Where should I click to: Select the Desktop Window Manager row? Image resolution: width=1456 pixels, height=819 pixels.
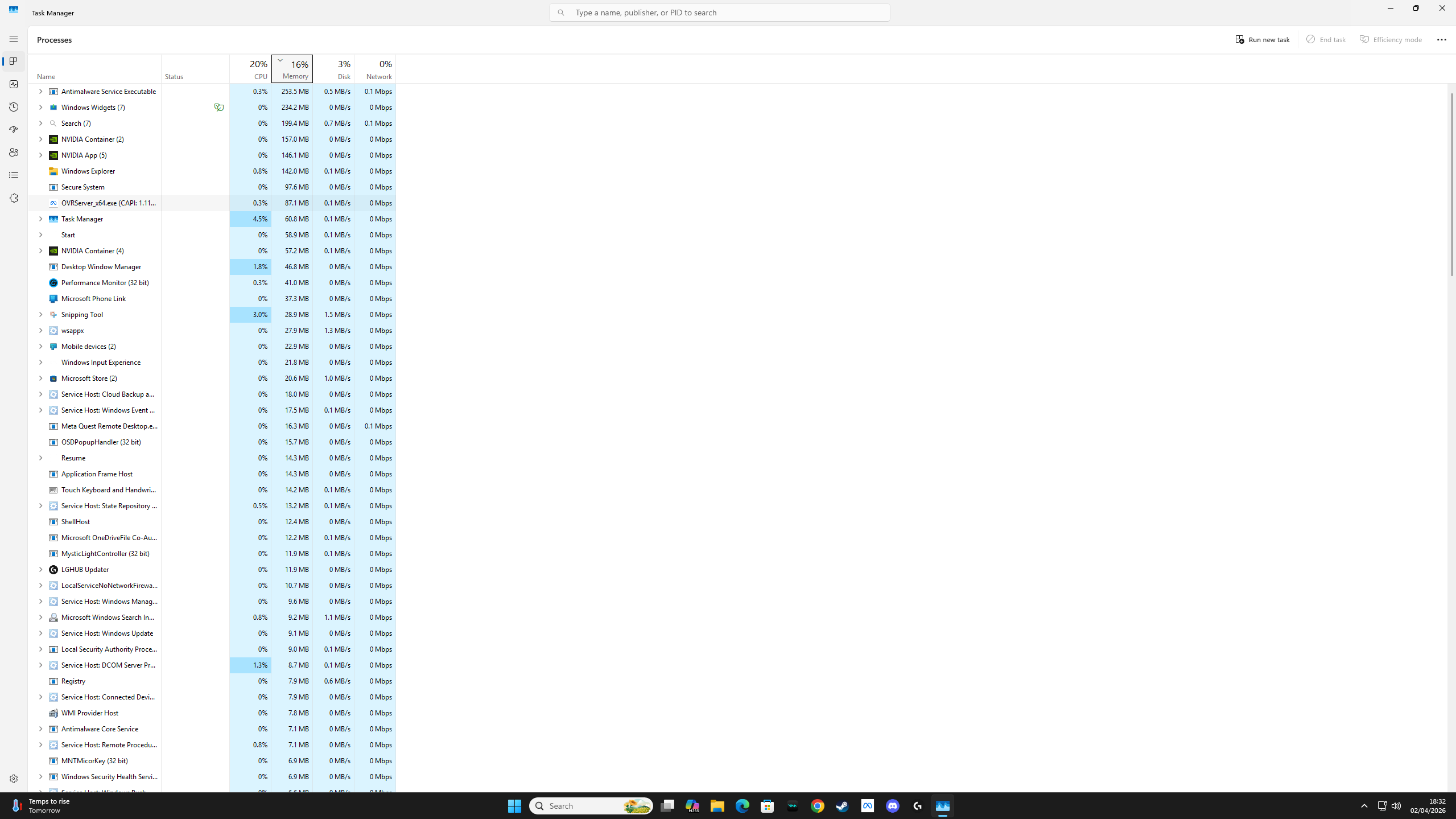pyautogui.click(x=212, y=266)
